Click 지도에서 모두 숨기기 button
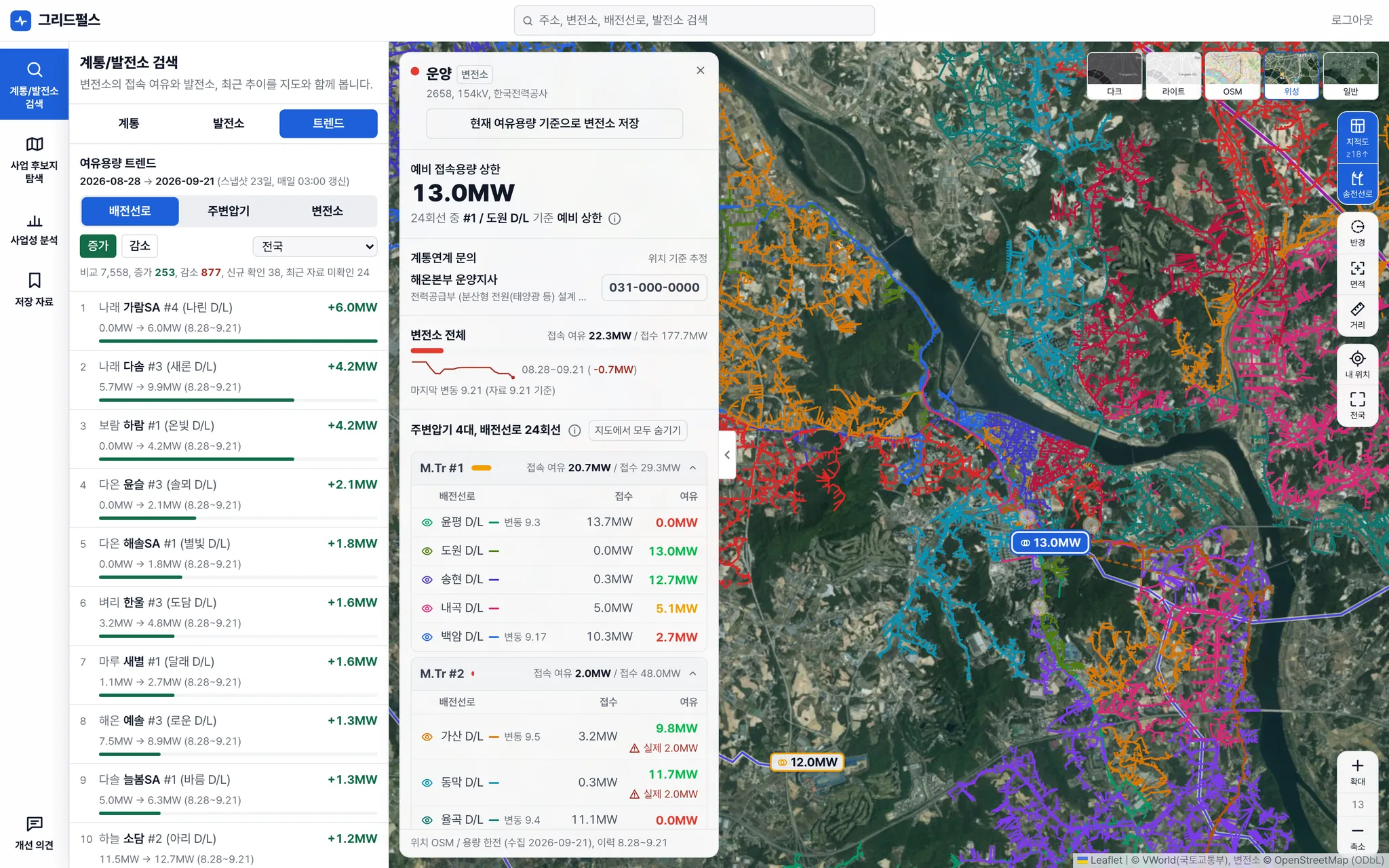Screen dimensions: 1389x868 tap(638, 431)
